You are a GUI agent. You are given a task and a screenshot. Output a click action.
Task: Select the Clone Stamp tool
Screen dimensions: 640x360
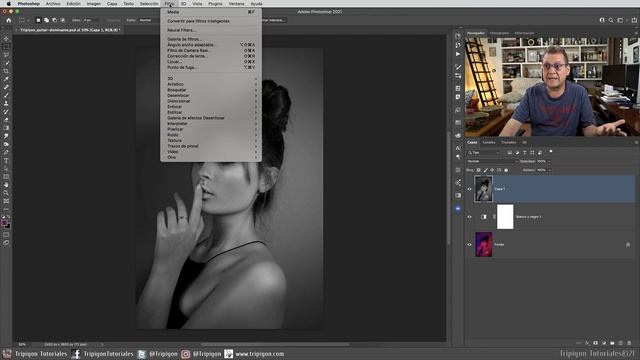coord(6,104)
